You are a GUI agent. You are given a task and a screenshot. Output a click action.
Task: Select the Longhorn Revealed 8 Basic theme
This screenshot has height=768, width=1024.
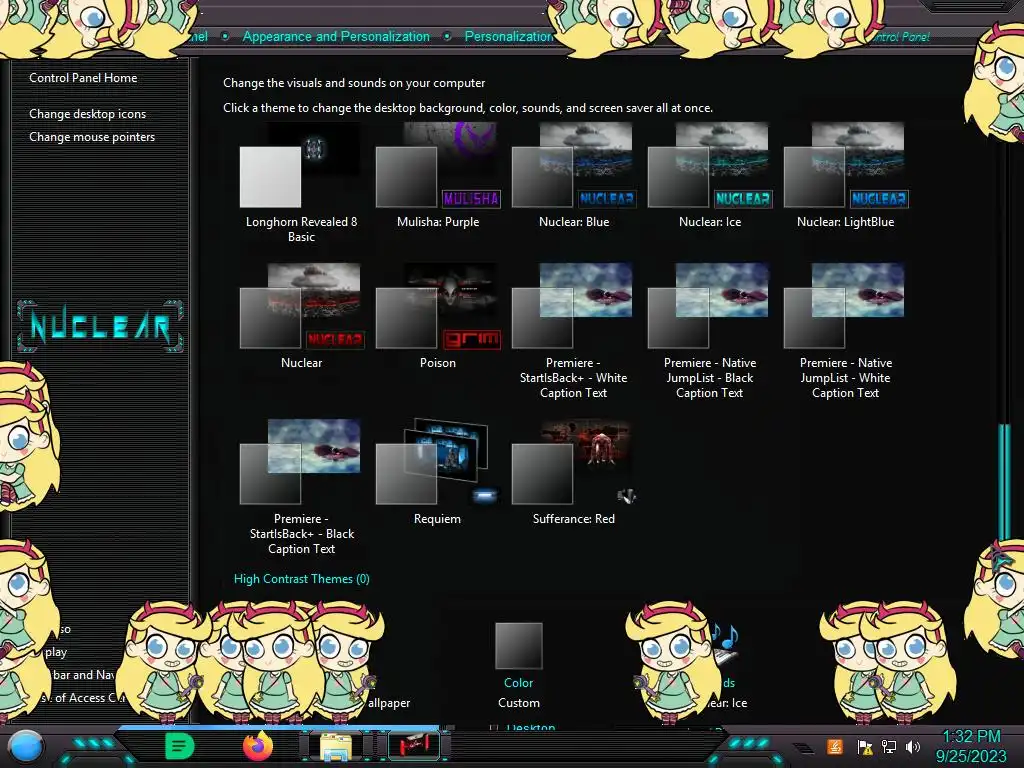(301, 183)
